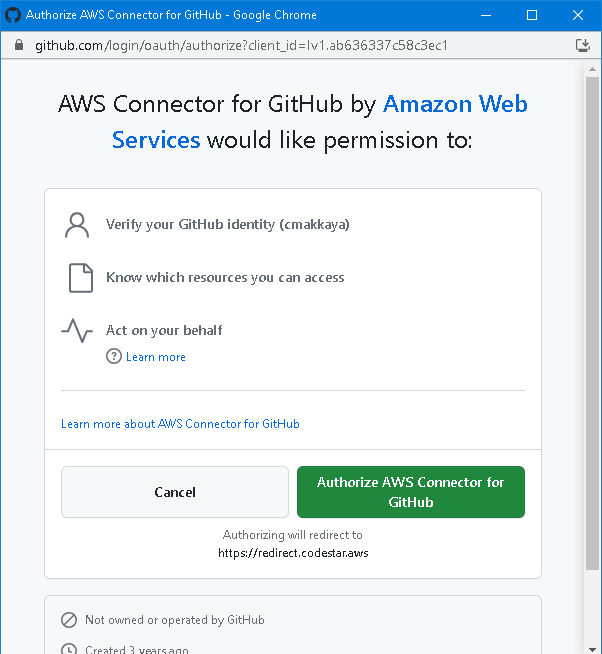Click the file icon beside Know which resources
602x654 pixels.
click(x=81, y=278)
